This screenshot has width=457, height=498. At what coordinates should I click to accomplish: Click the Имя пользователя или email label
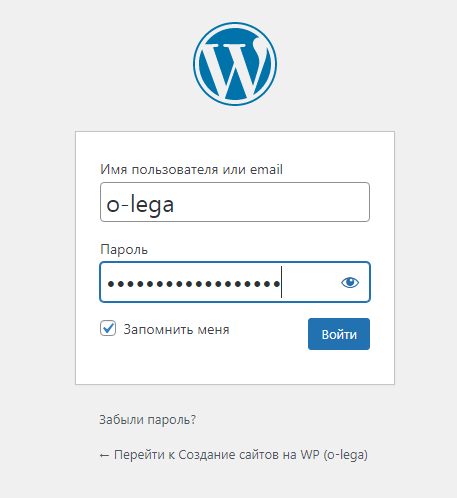(191, 169)
